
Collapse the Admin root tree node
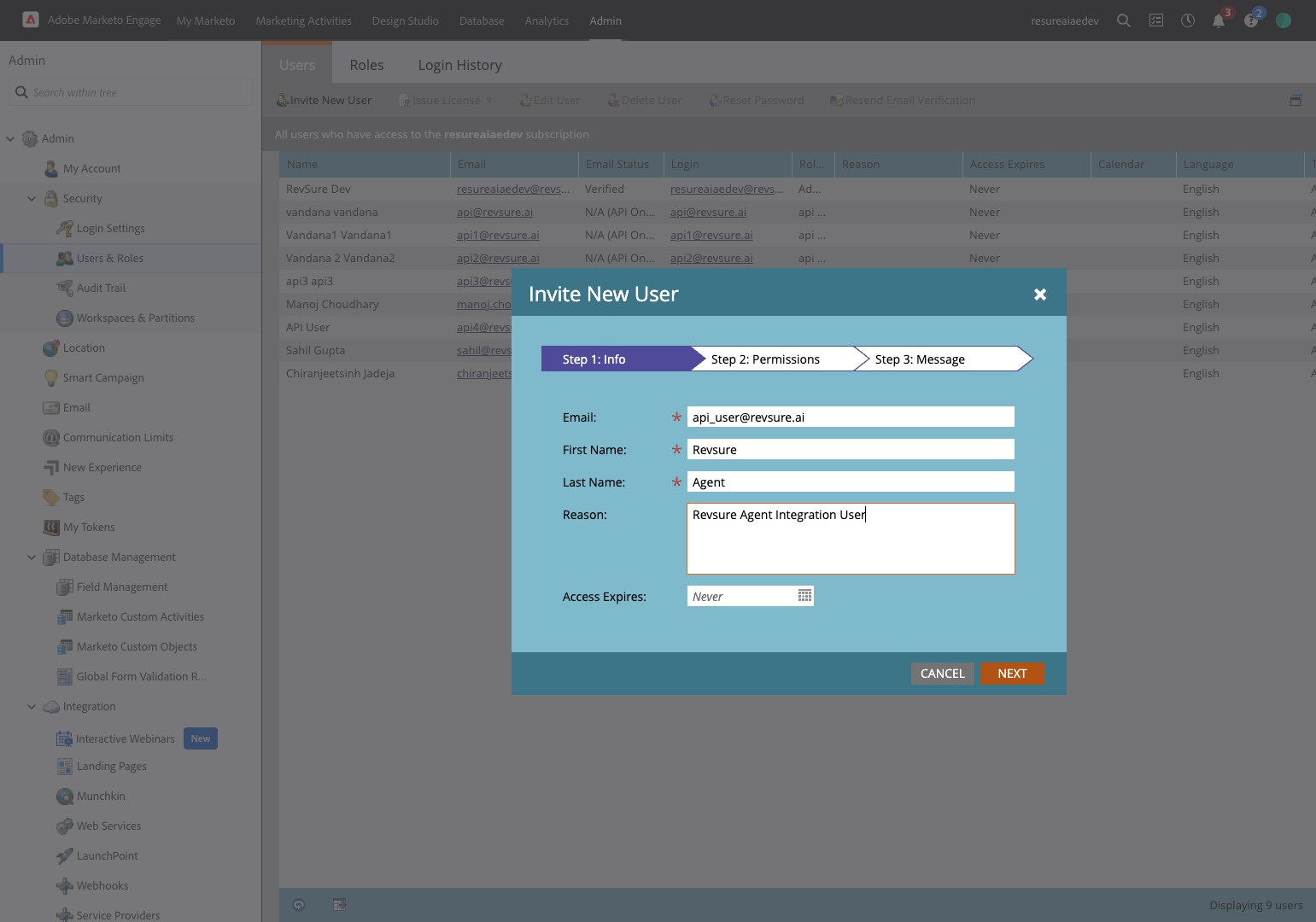pyautogui.click(x=10, y=139)
